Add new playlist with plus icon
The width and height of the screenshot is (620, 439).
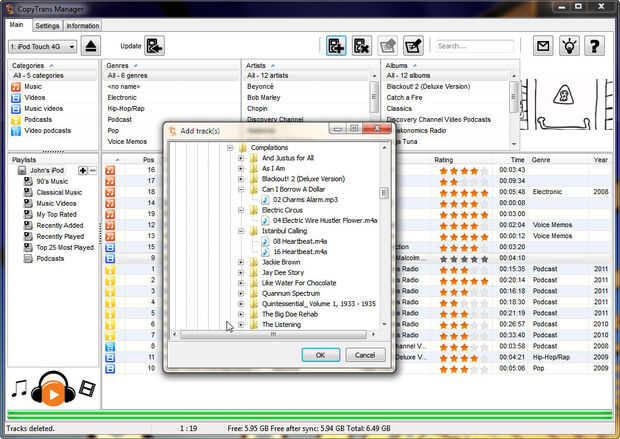tap(83, 170)
